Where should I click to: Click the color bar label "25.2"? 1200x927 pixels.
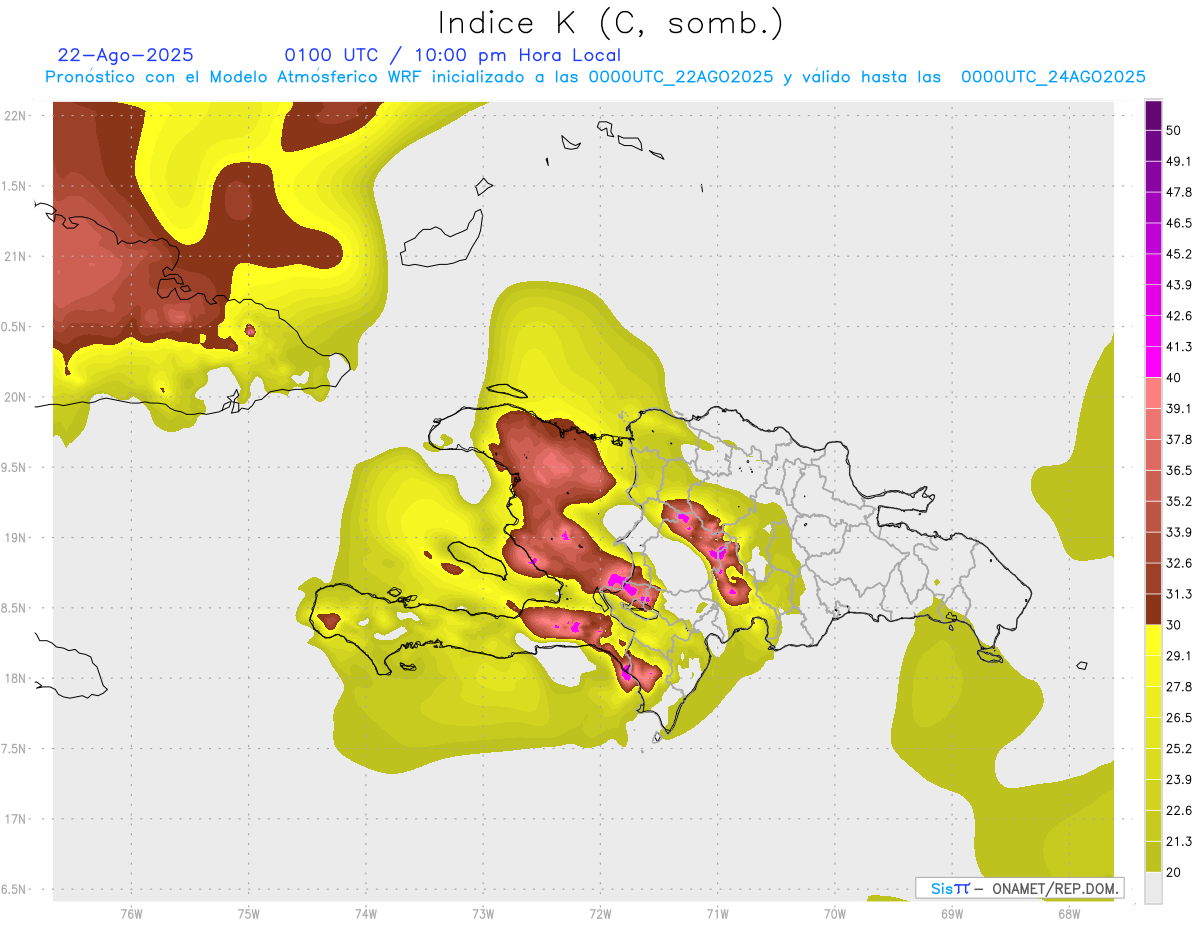point(1178,749)
